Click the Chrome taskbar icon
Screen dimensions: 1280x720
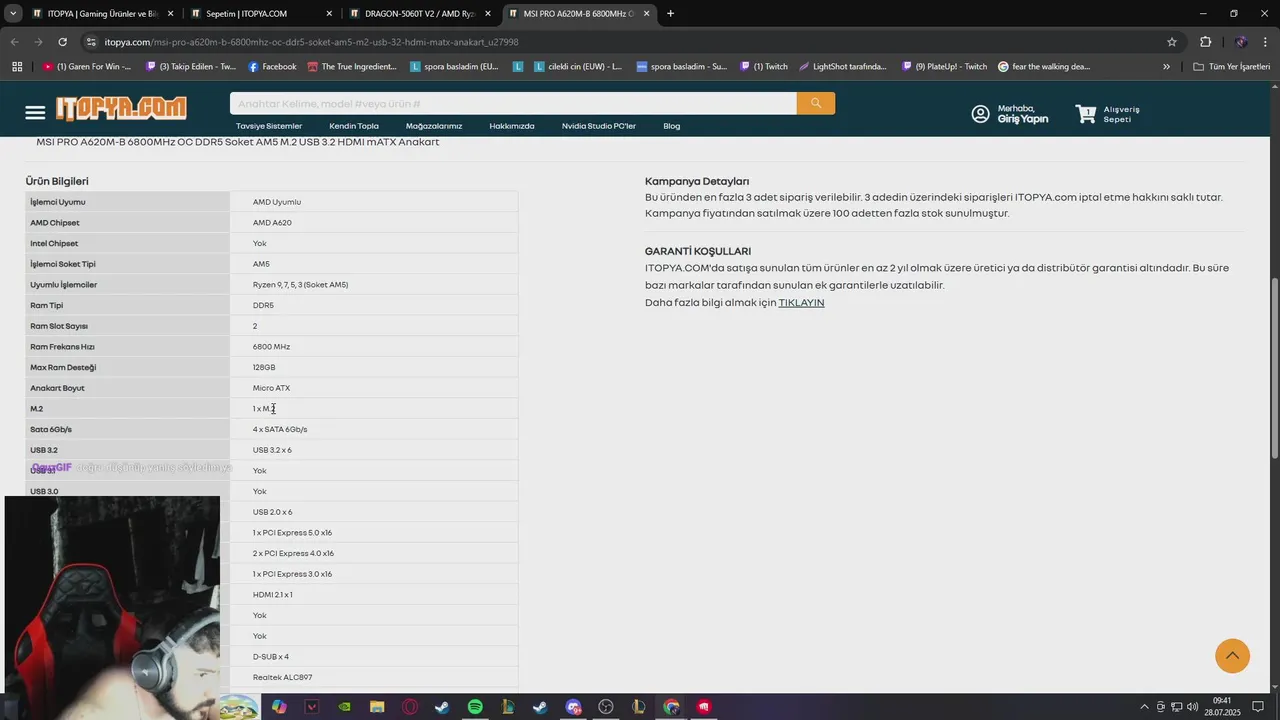671,707
